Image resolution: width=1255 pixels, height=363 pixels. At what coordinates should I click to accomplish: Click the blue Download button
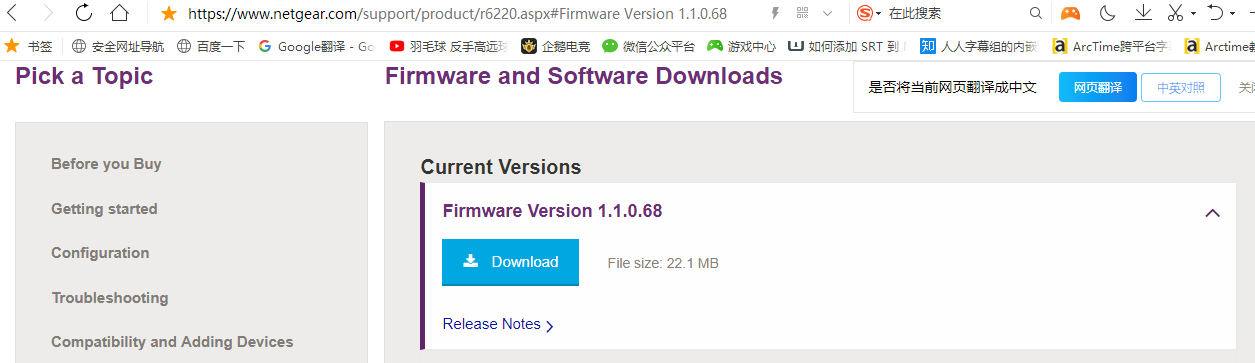click(510, 262)
